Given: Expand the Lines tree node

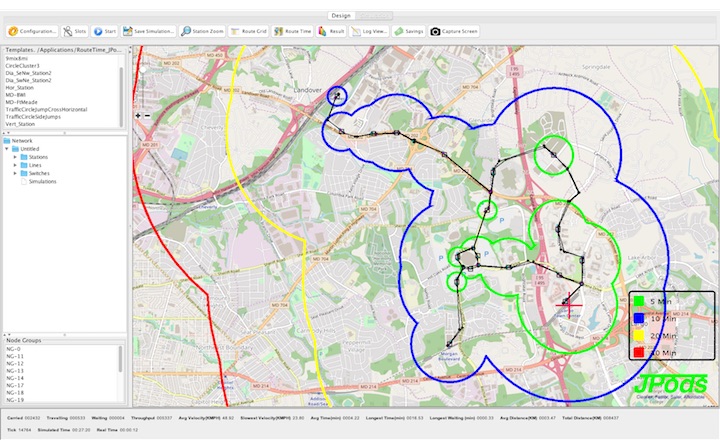Looking at the screenshot, I should click(16, 165).
